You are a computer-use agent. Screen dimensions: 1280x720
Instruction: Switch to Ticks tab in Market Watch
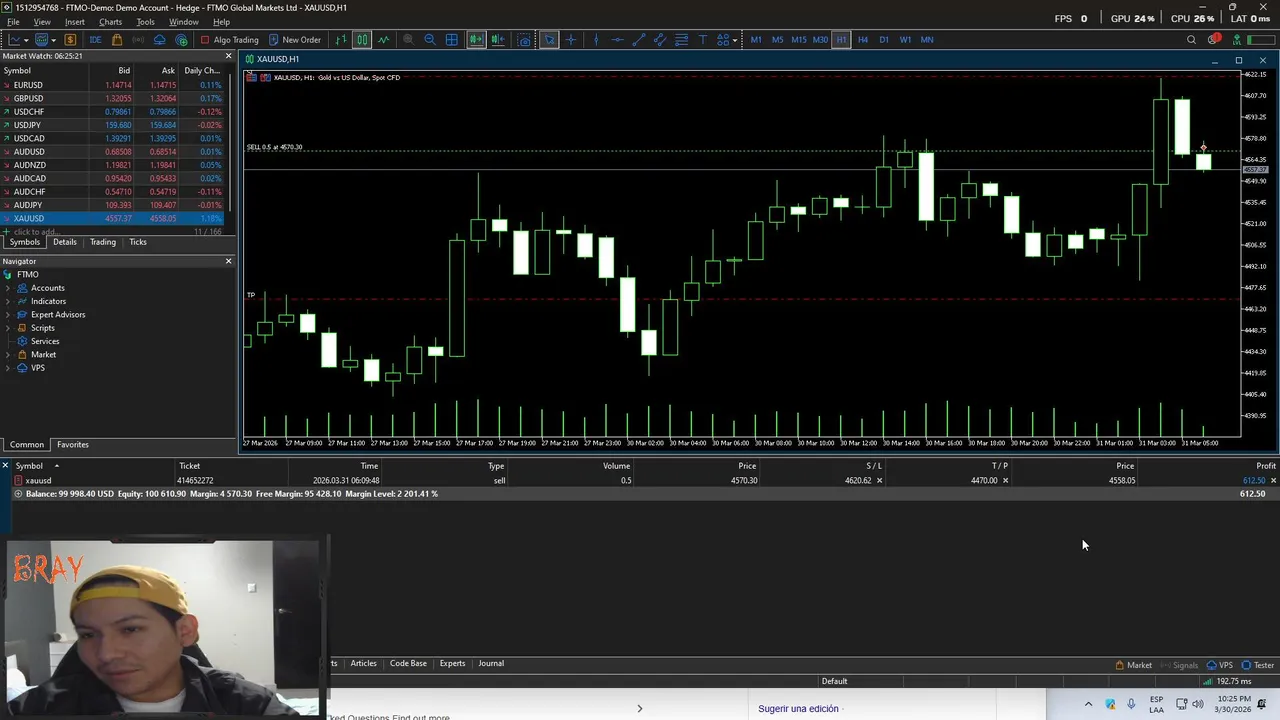click(138, 242)
